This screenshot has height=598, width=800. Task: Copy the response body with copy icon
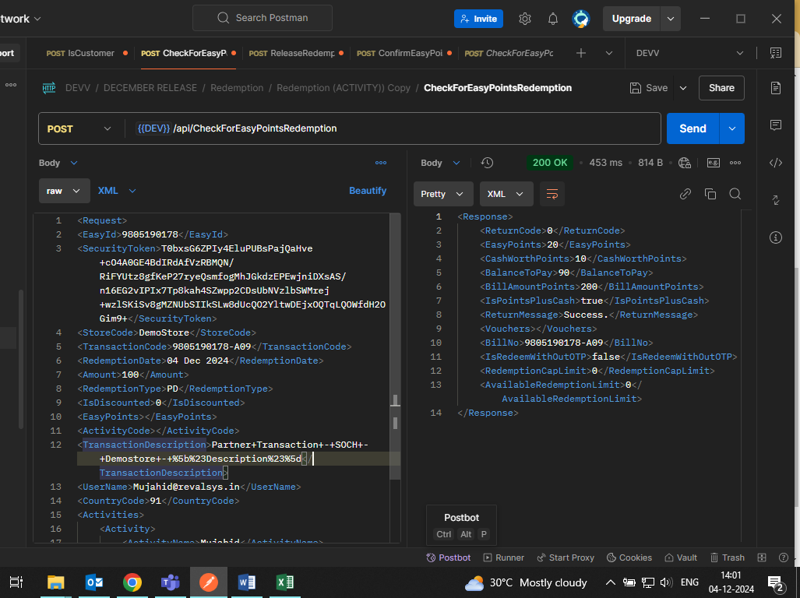point(710,194)
